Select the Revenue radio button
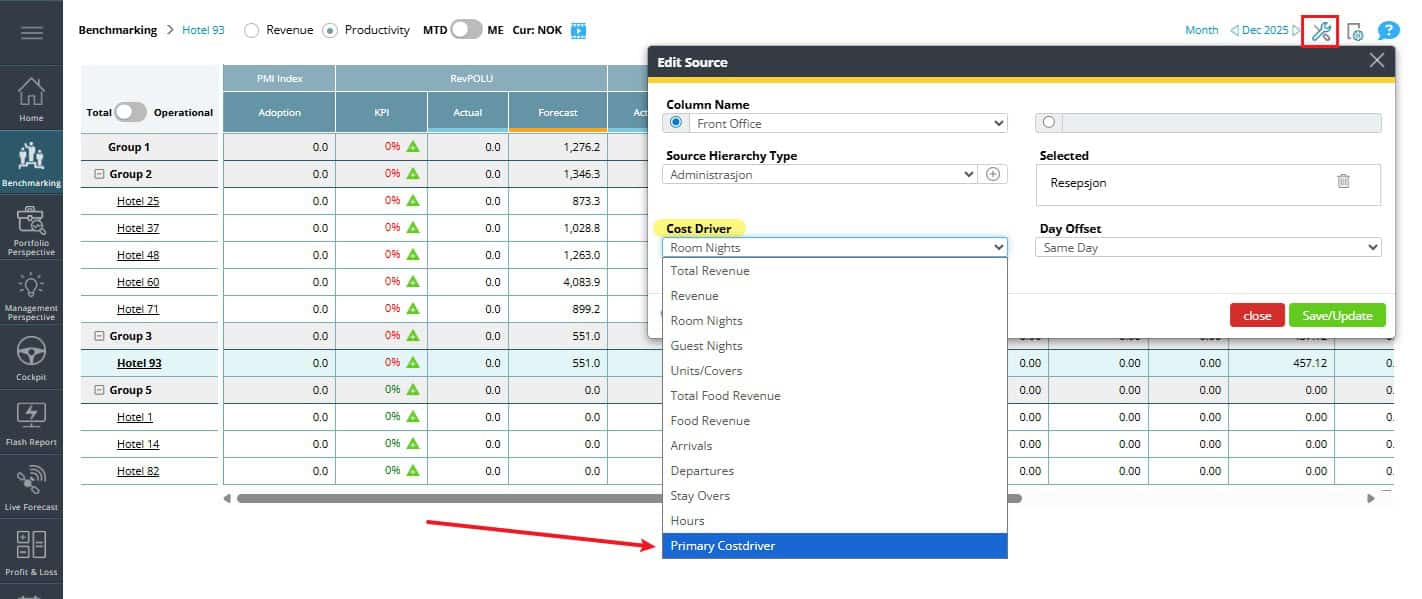The height and width of the screenshot is (599, 1422). 251,30
